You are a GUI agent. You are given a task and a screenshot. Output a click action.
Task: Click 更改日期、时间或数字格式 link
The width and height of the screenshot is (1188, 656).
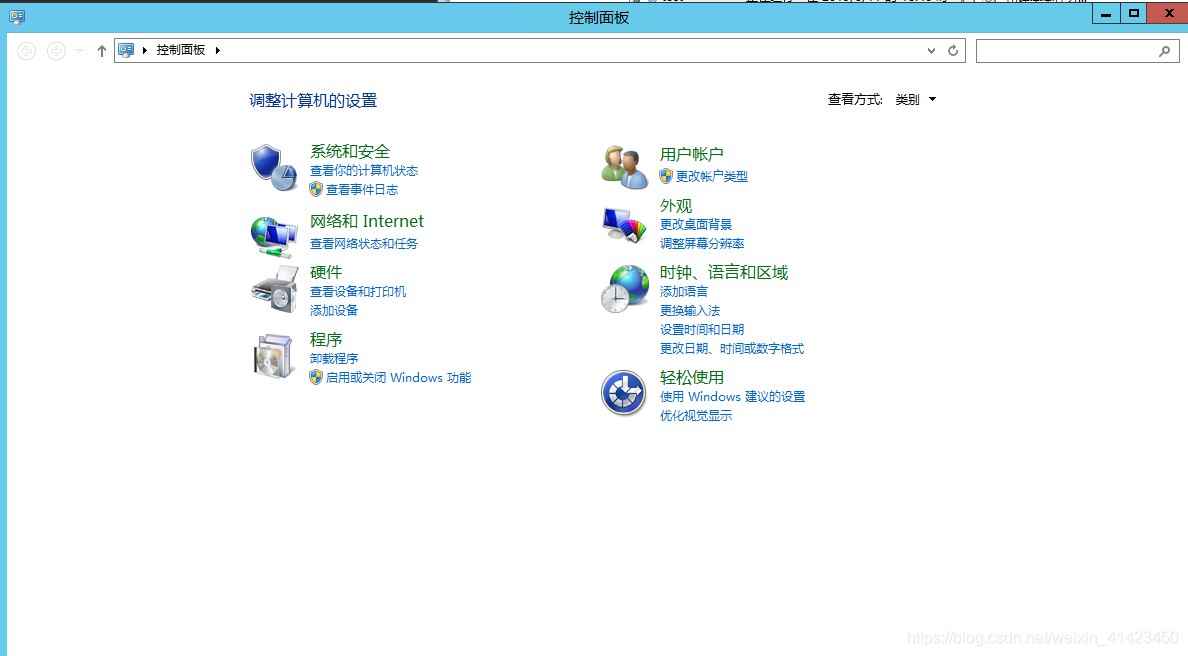732,348
